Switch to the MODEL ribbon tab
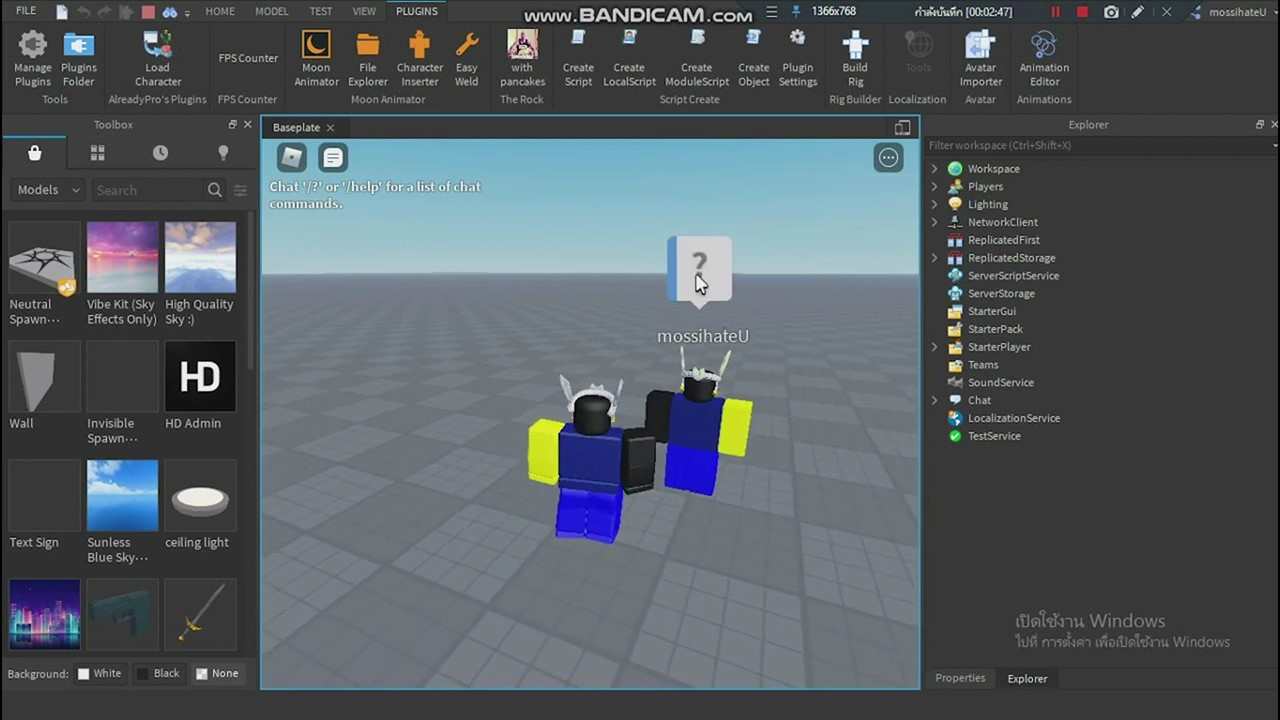 click(x=271, y=11)
